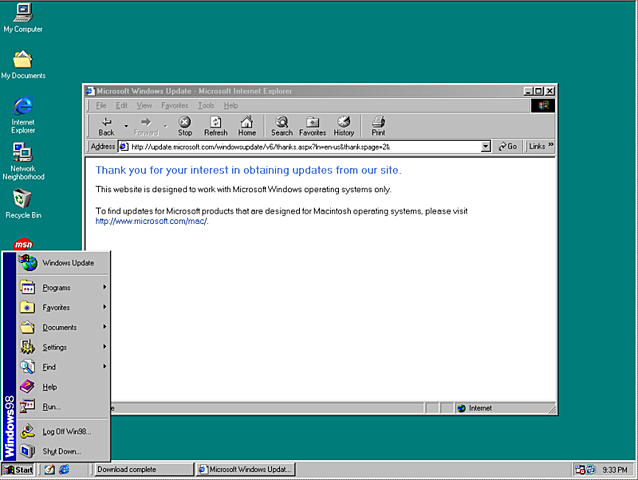This screenshot has width=638, height=480.
Task: Click the Internet zone indicator in status bar
Action: point(505,408)
